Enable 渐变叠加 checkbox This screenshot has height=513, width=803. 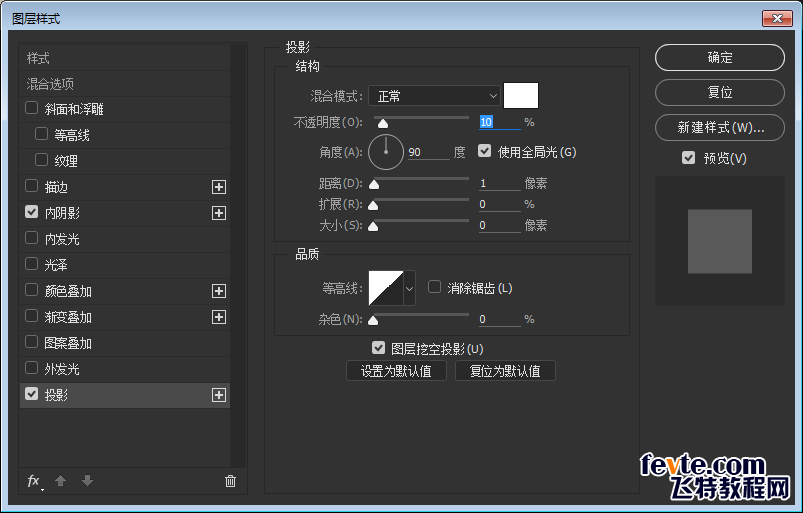32,316
